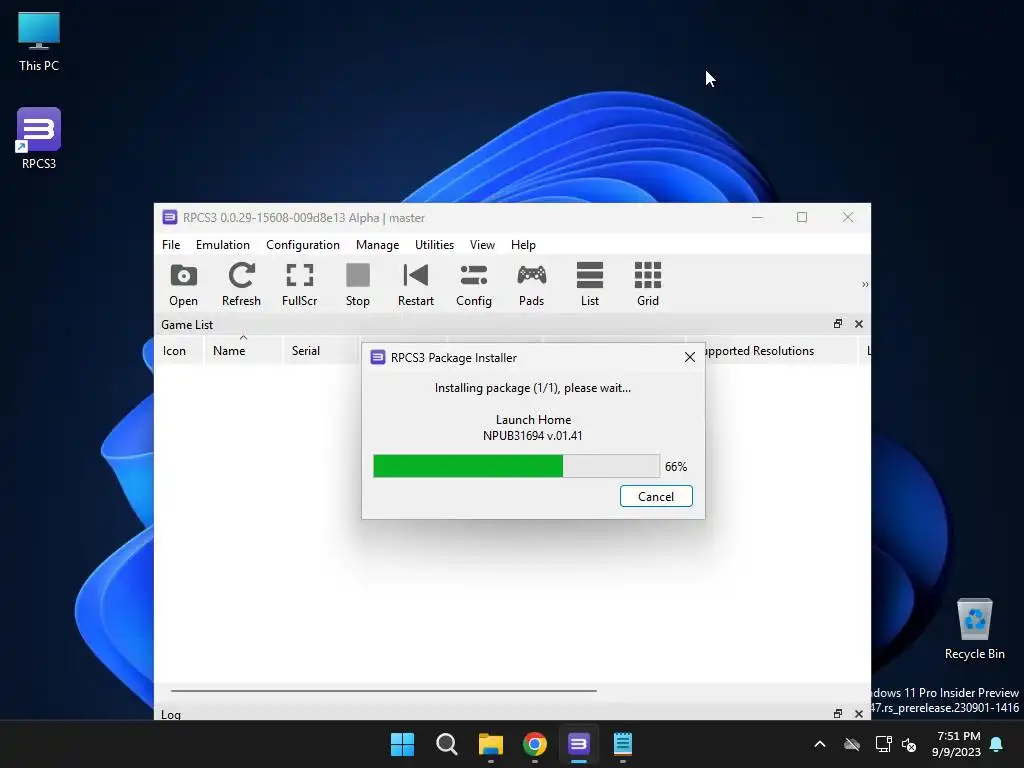Screen dimensions: 1024x768
Task: Open the Utilities menu
Action: pyautogui.click(x=434, y=245)
